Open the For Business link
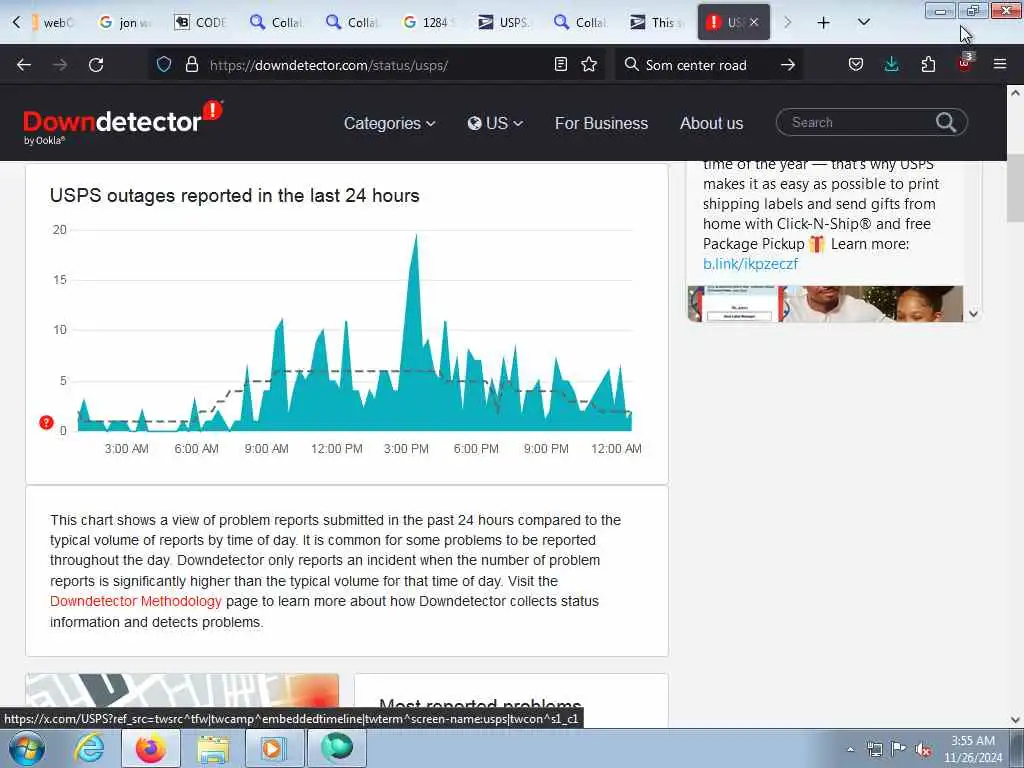The image size is (1024, 768). coord(601,123)
